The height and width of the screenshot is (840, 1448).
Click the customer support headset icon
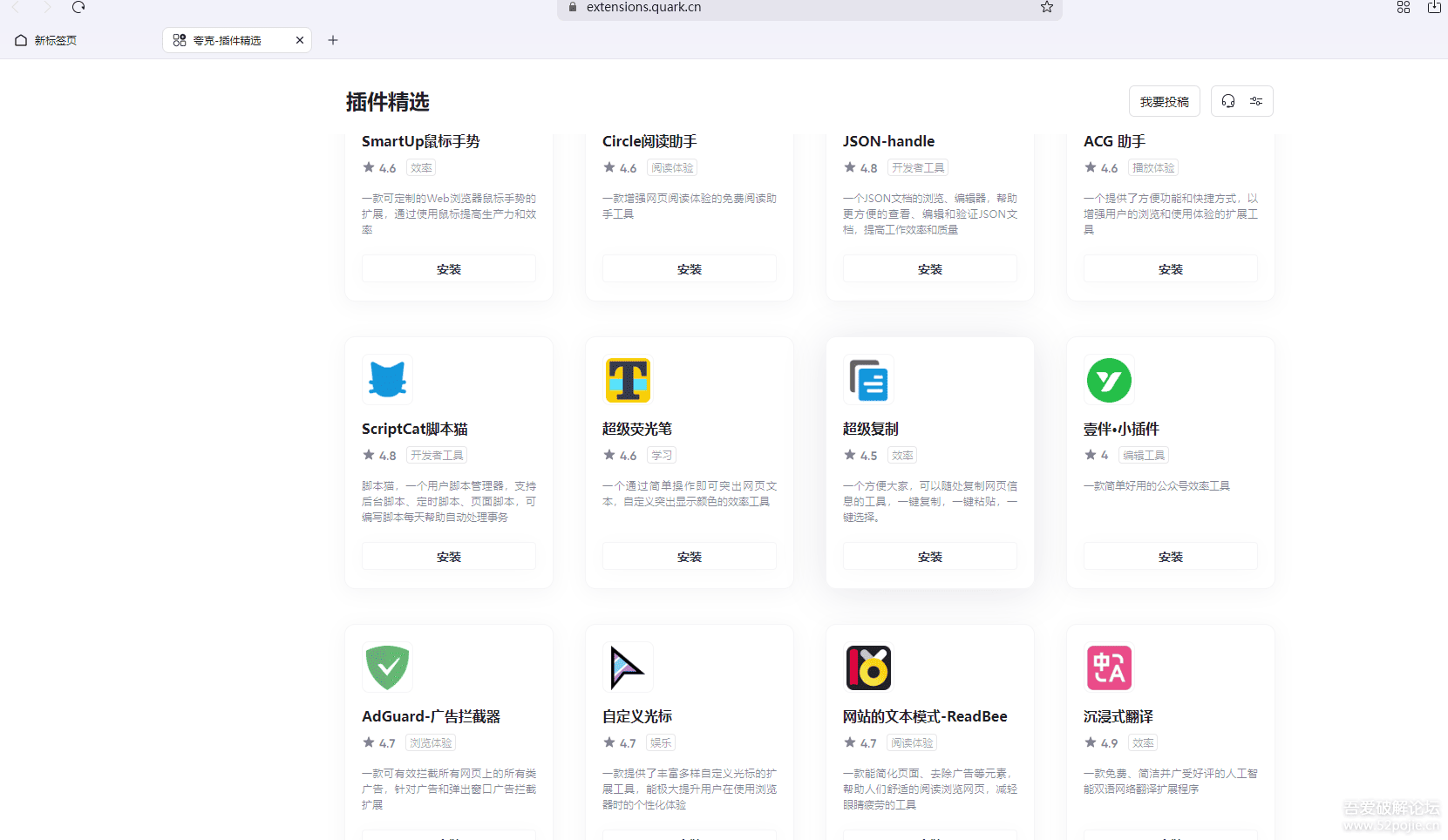1228,101
